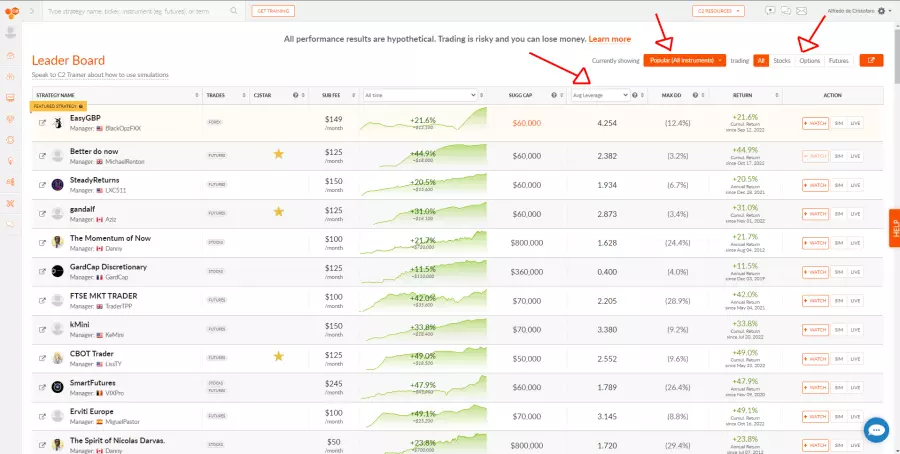Select the Futures trading filter

[839, 60]
